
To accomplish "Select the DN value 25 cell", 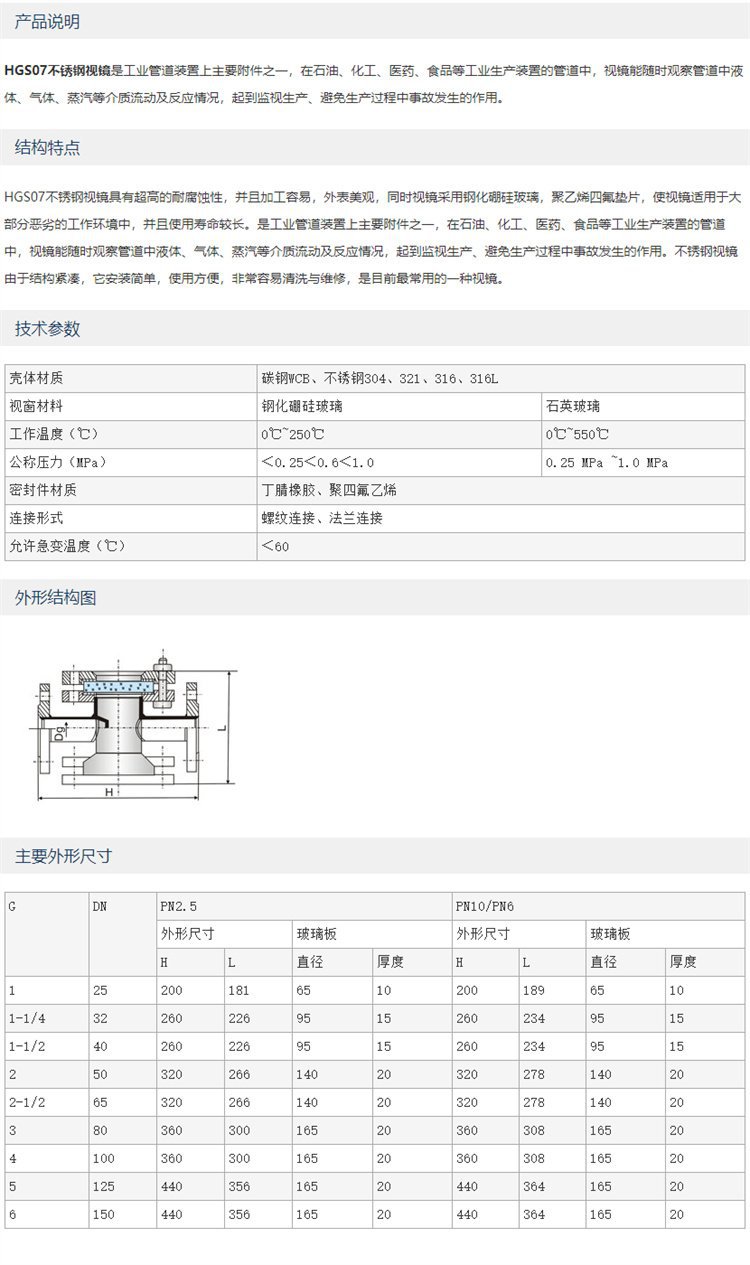I will [x=122, y=990].
